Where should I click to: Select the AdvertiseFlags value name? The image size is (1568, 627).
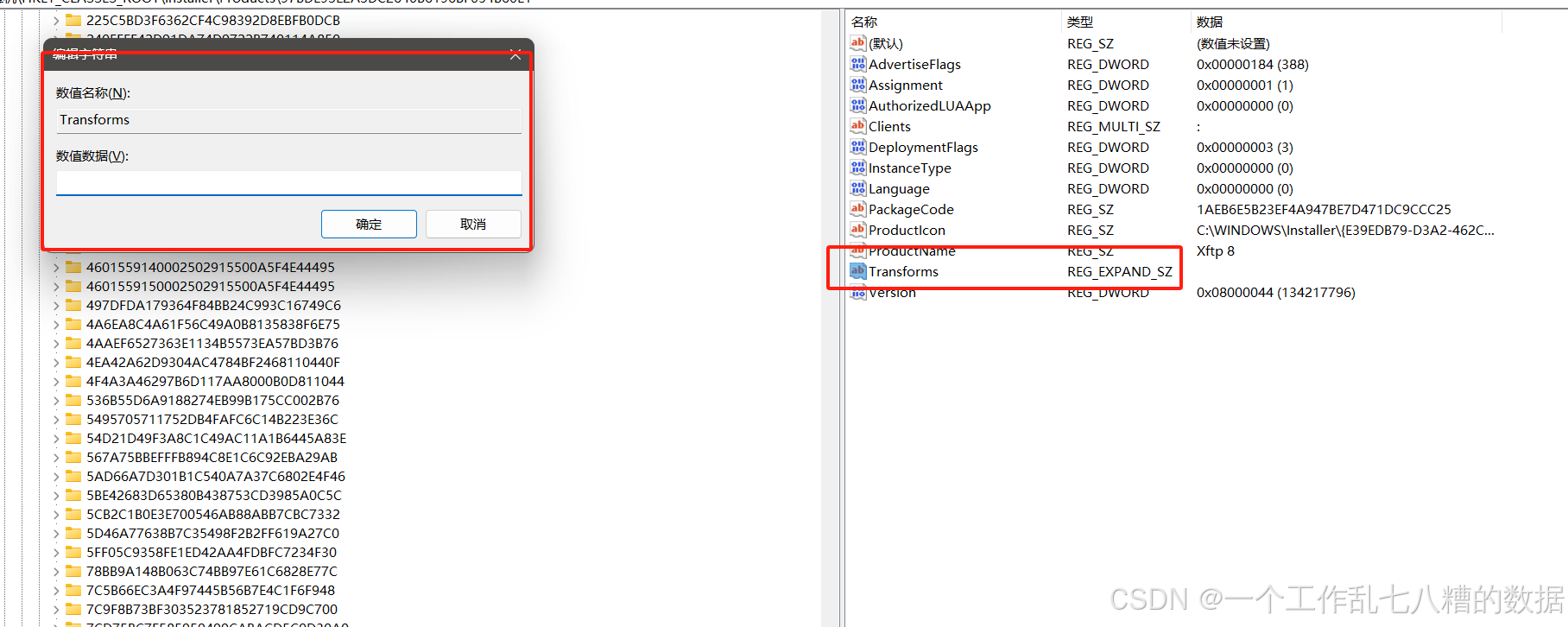tap(914, 64)
